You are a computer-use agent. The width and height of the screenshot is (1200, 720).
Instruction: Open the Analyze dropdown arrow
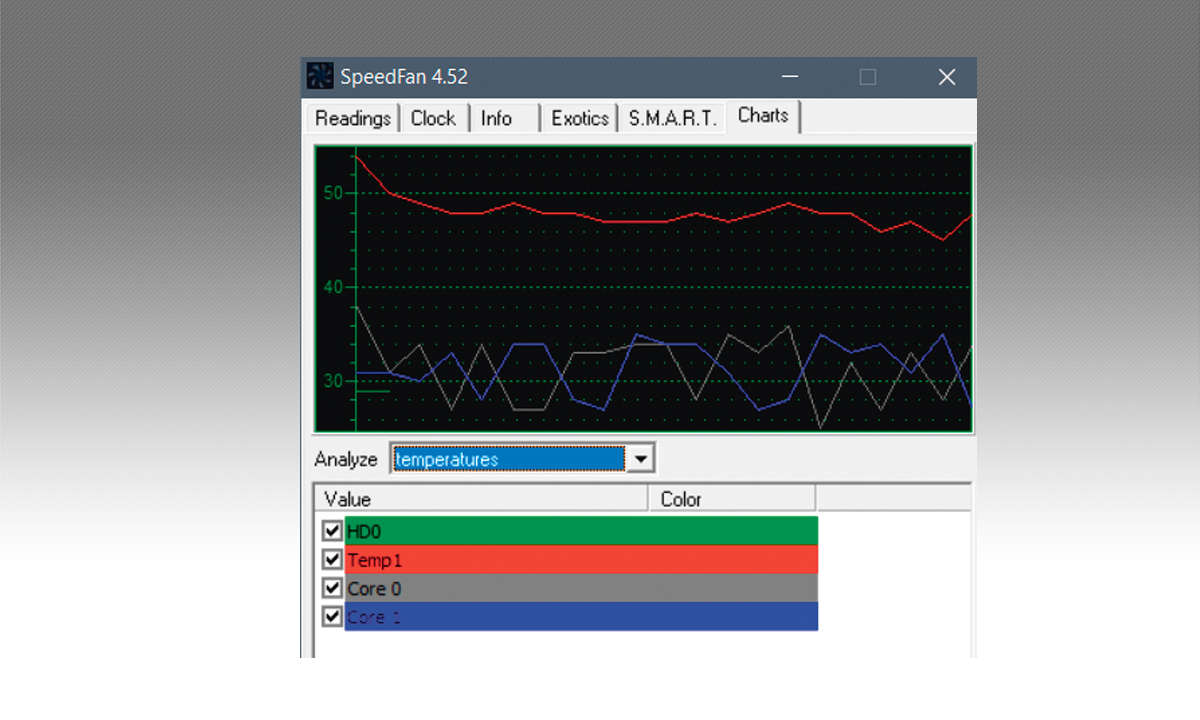click(x=641, y=459)
